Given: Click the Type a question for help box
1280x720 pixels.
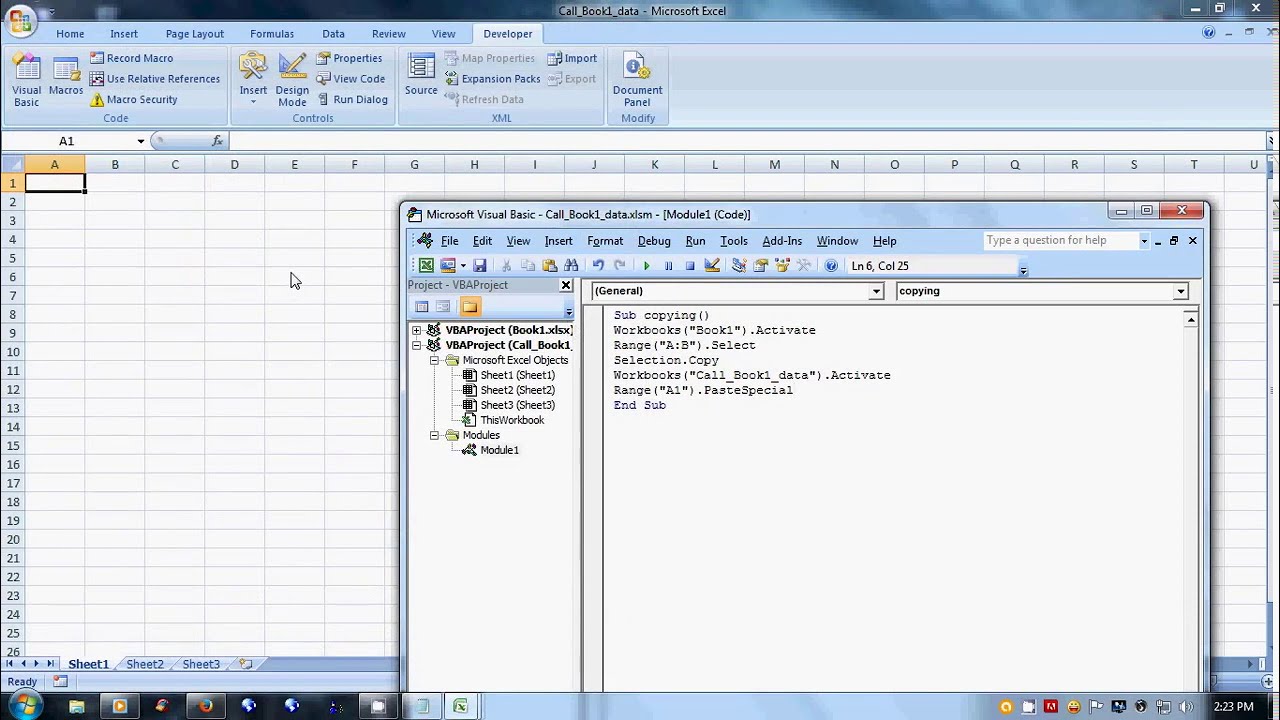Looking at the screenshot, I should 1060,241.
